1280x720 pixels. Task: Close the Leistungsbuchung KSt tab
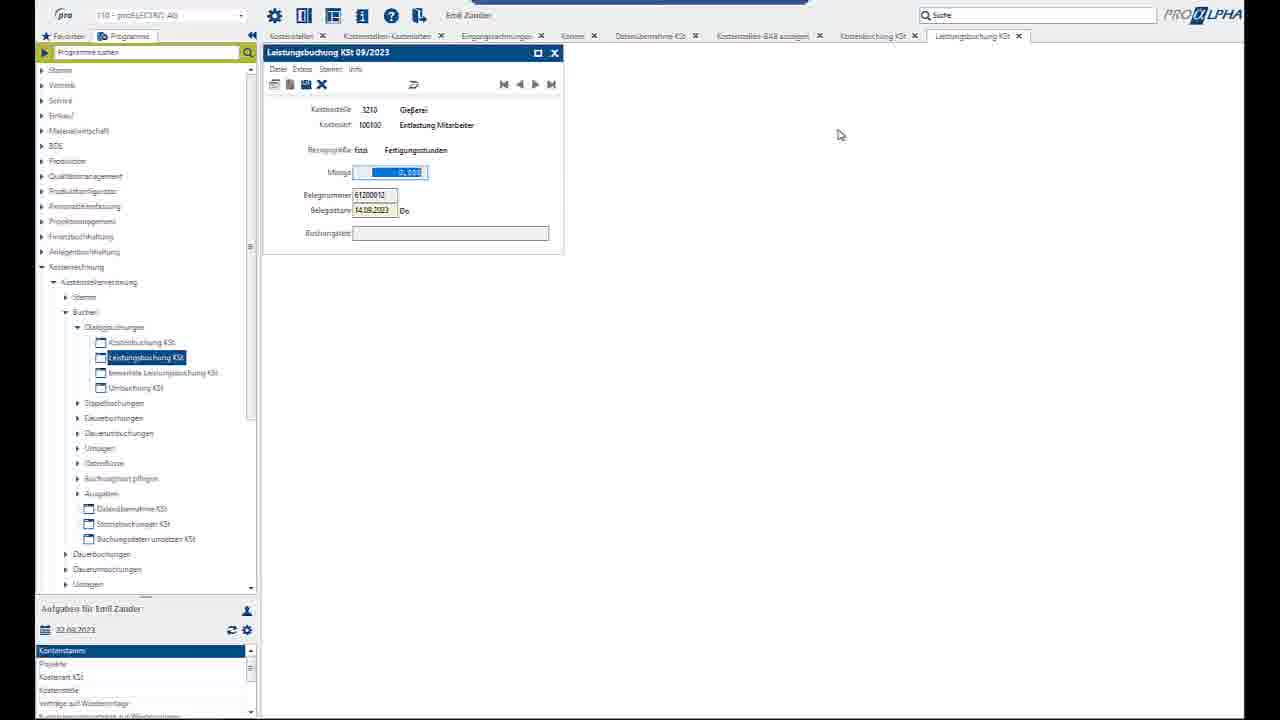coord(1019,36)
